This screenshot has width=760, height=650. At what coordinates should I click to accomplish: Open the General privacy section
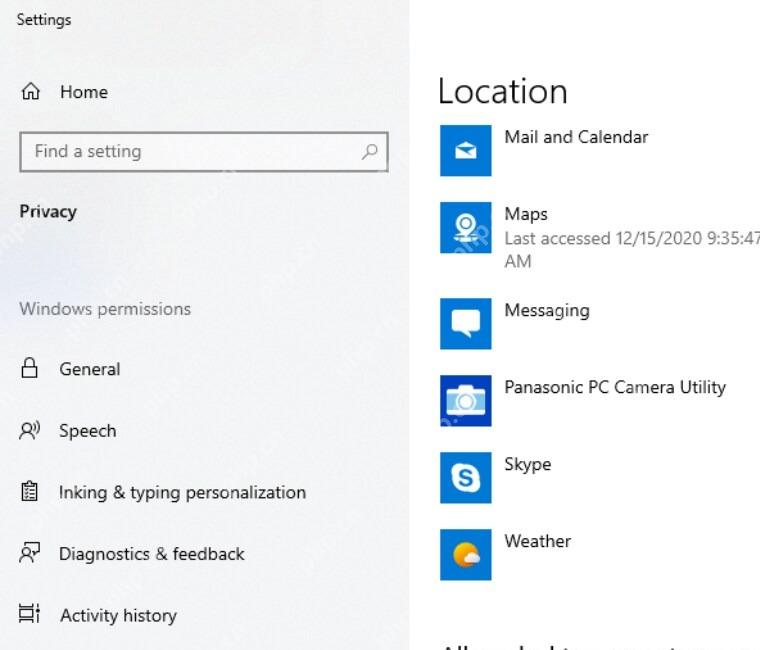tap(90, 369)
